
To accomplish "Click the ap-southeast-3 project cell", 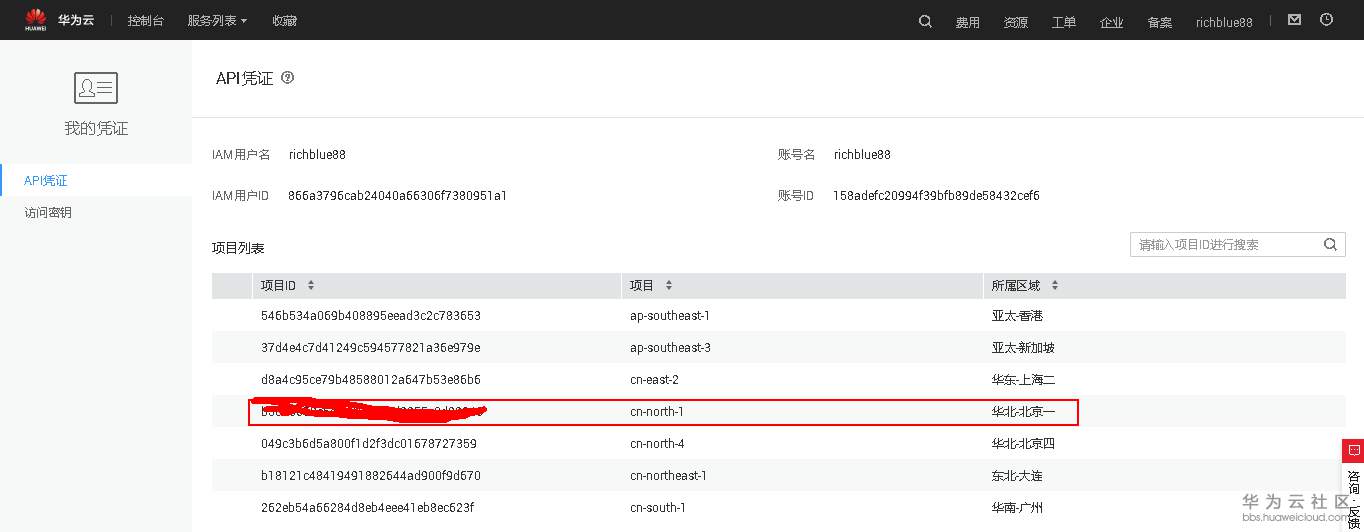I will coord(670,348).
